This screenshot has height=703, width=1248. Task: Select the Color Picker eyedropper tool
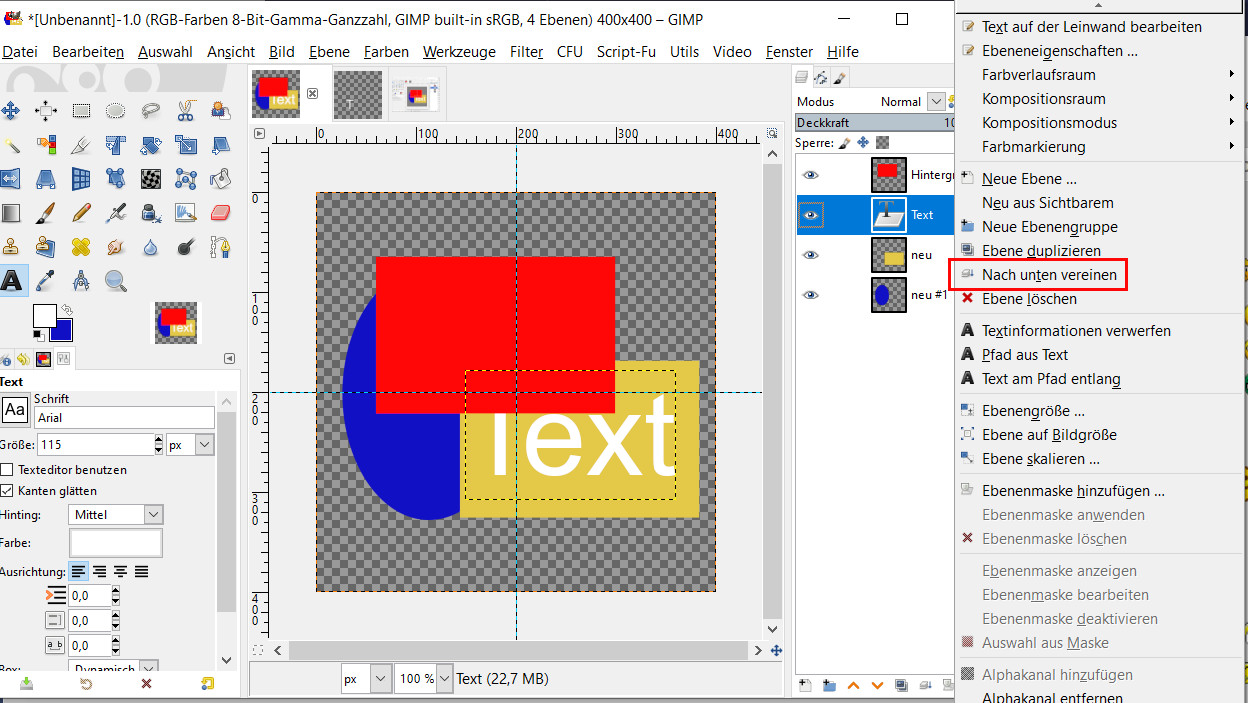click(46, 281)
